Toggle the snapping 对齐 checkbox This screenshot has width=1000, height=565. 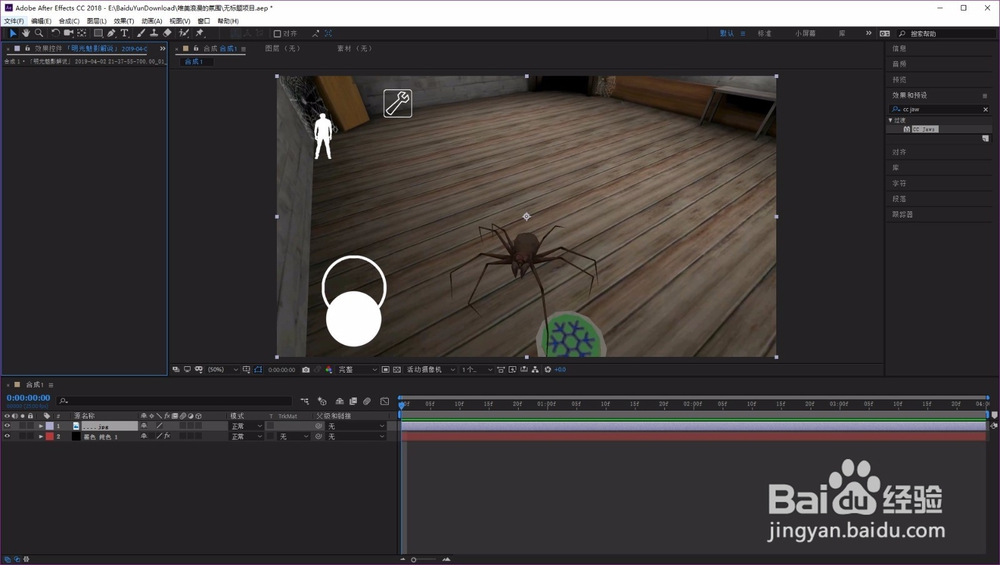(x=277, y=34)
